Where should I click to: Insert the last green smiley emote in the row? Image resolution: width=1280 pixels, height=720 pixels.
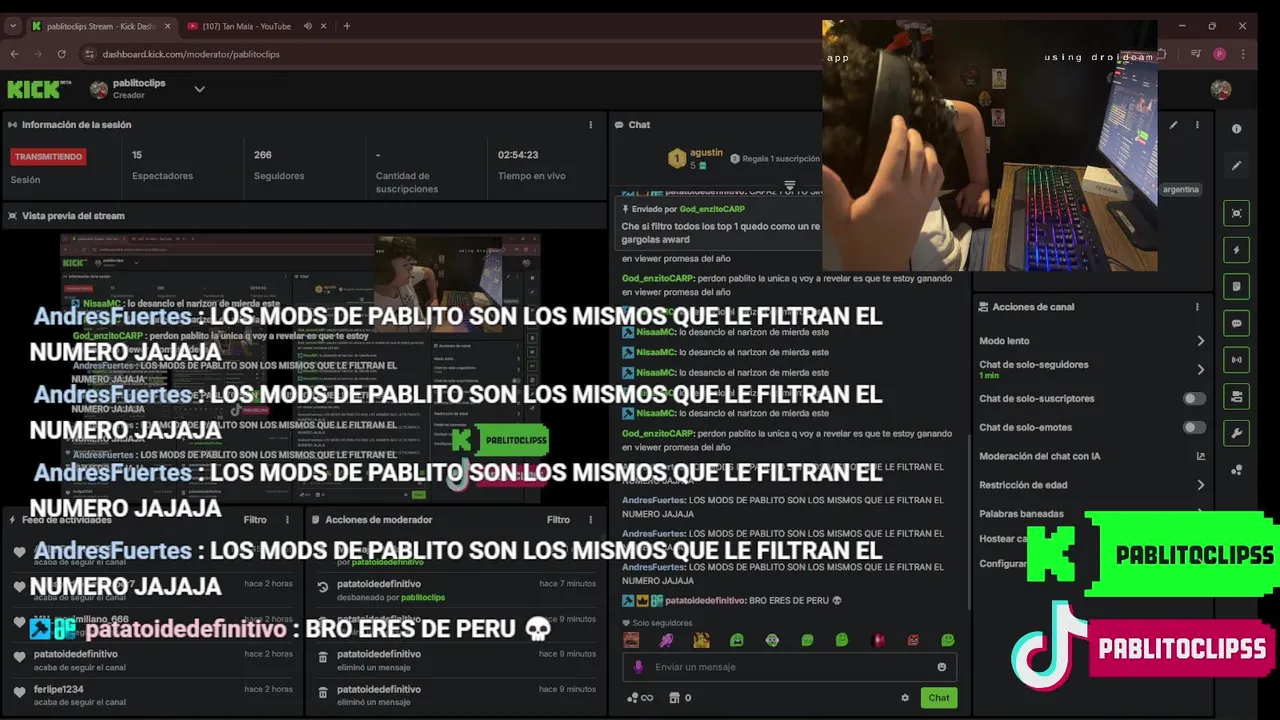[x=948, y=640]
